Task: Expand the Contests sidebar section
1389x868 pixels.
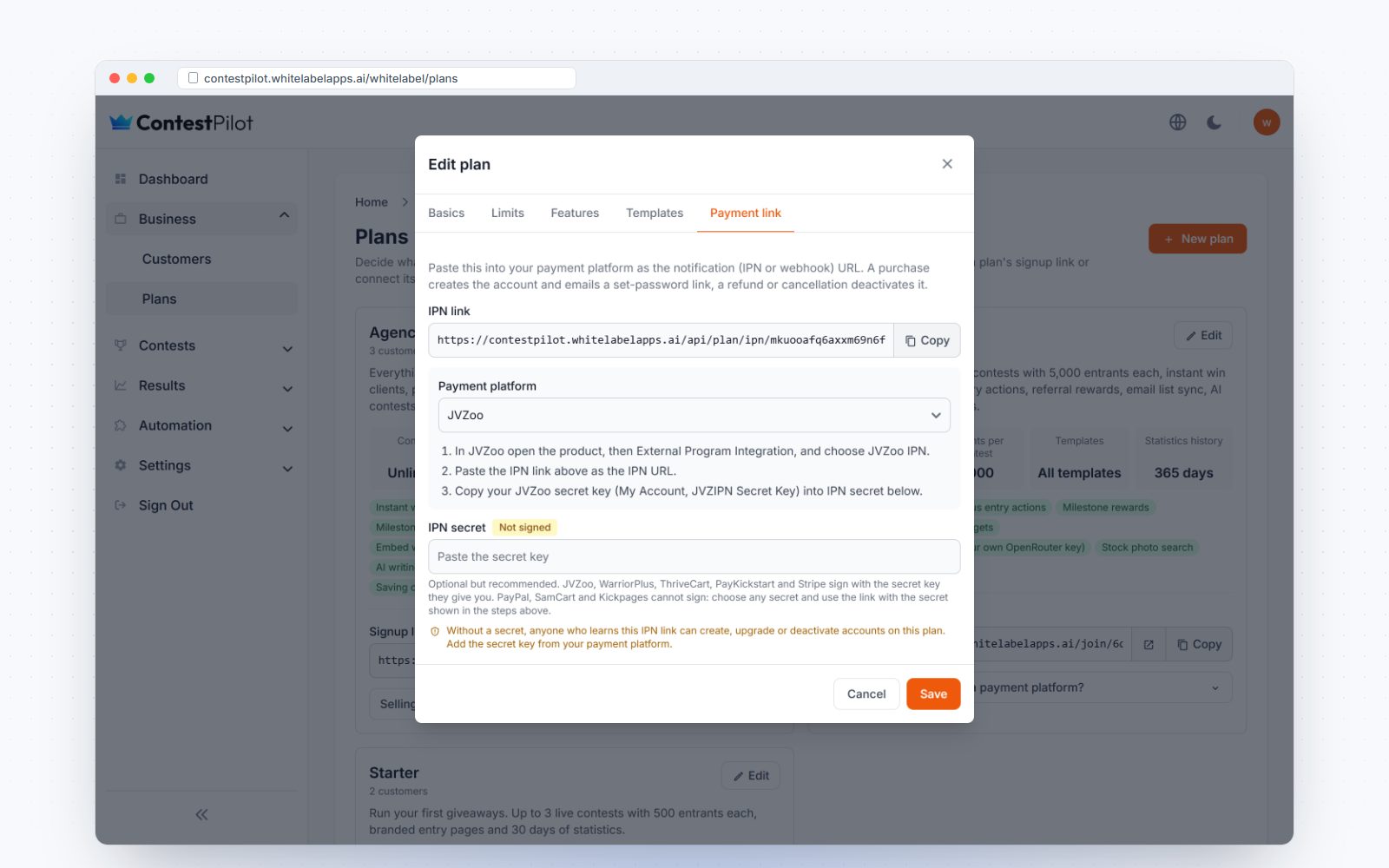Action: [x=201, y=345]
